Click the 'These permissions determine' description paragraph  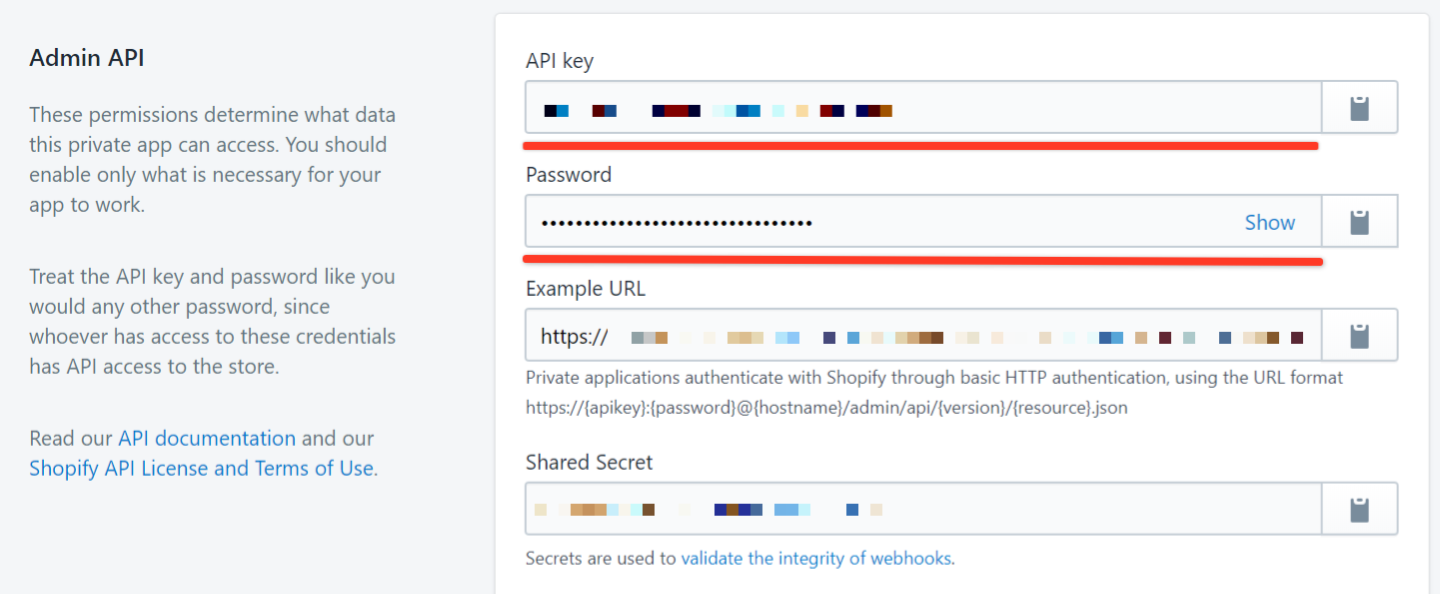212,159
